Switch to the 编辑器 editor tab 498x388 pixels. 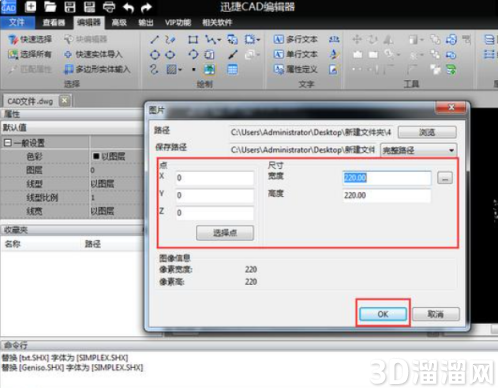tap(89, 22)
